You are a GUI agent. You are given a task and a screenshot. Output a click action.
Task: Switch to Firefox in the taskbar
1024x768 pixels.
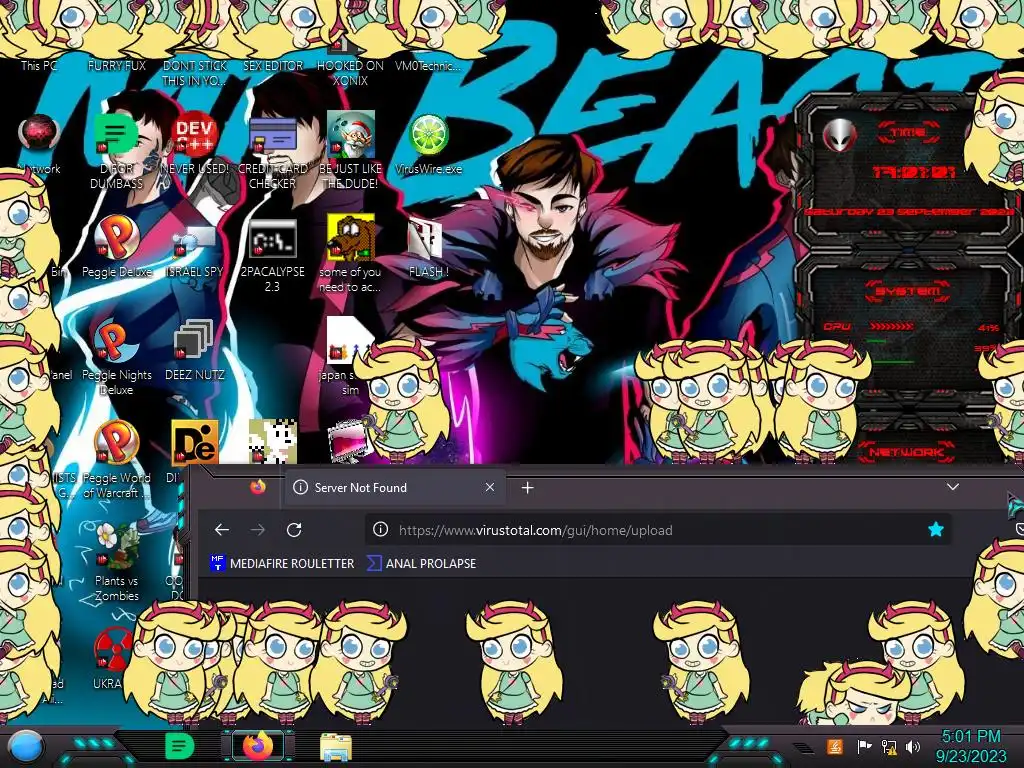coord(258,746)
